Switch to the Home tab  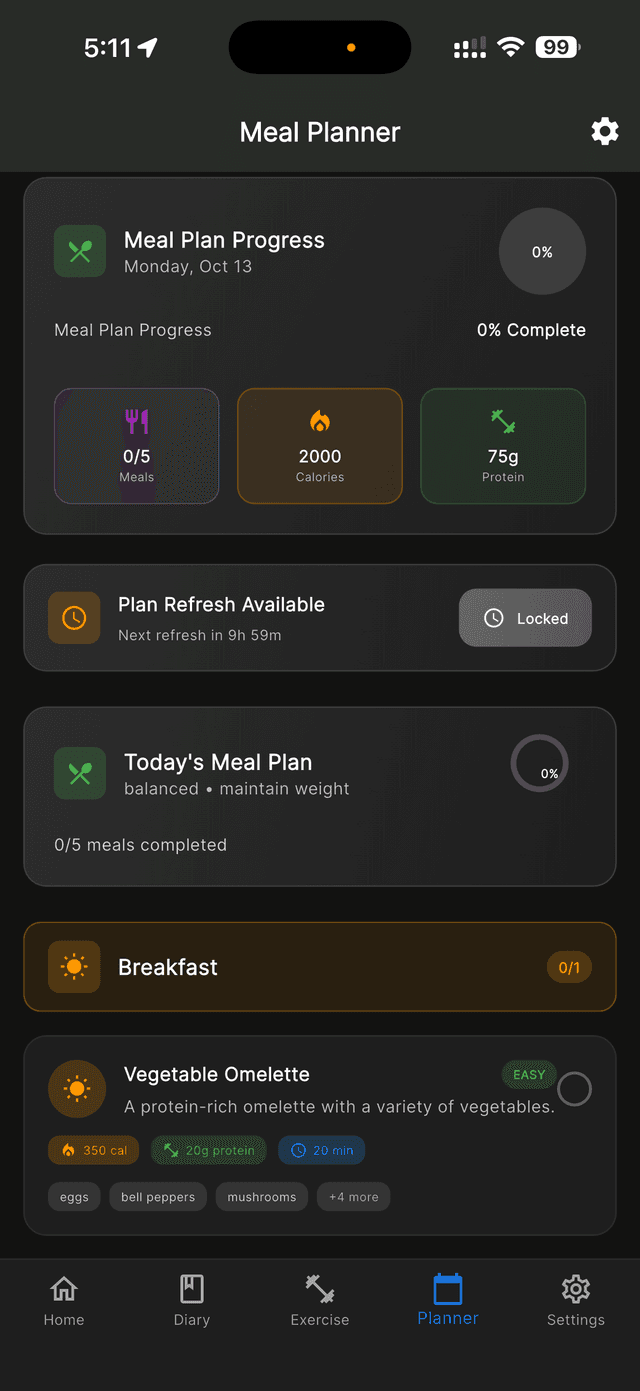(x=64, y=1301)
